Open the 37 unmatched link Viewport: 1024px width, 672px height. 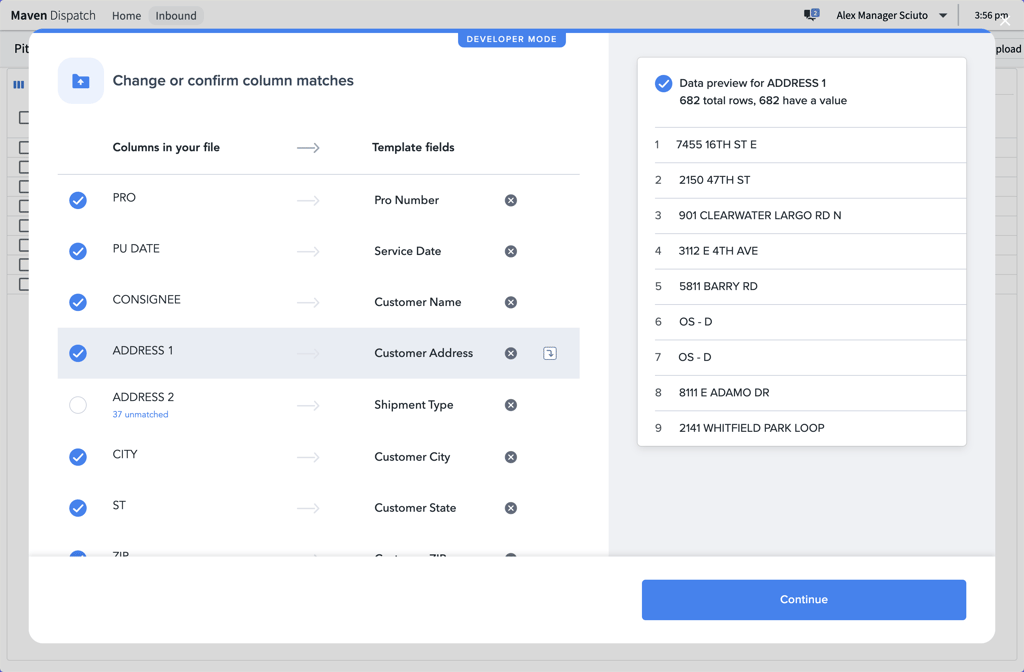click(140, 415)
